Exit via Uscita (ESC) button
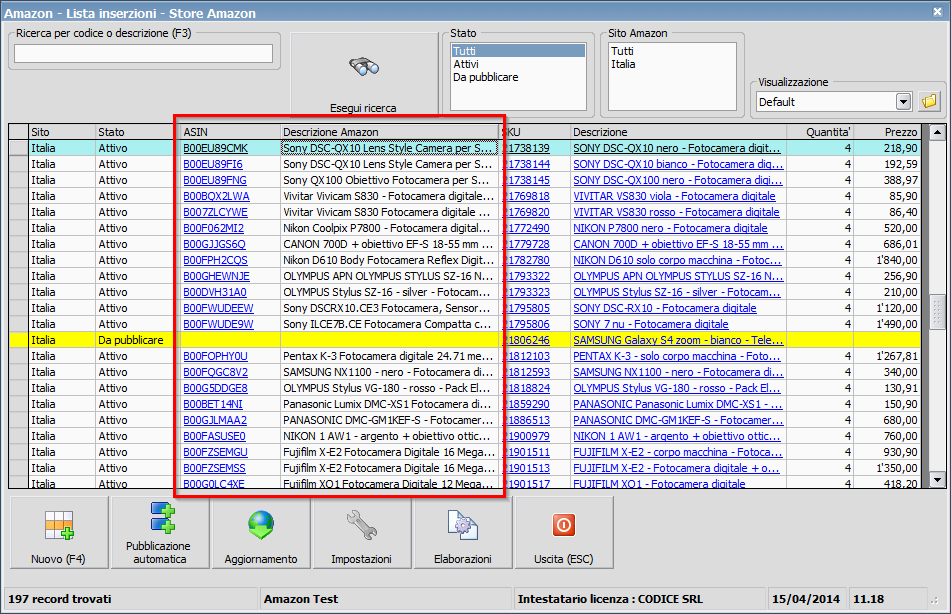This screenshot has height=614, width=951. pyautogui.click(x=563, y=533)
